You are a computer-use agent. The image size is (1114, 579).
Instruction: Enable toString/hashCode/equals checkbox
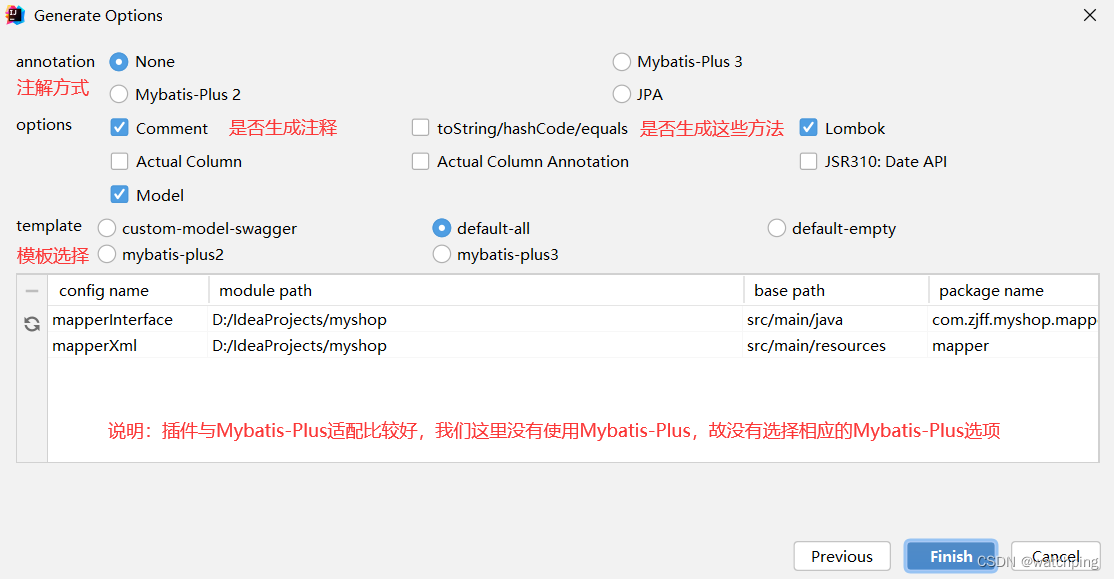coord(421,128)
